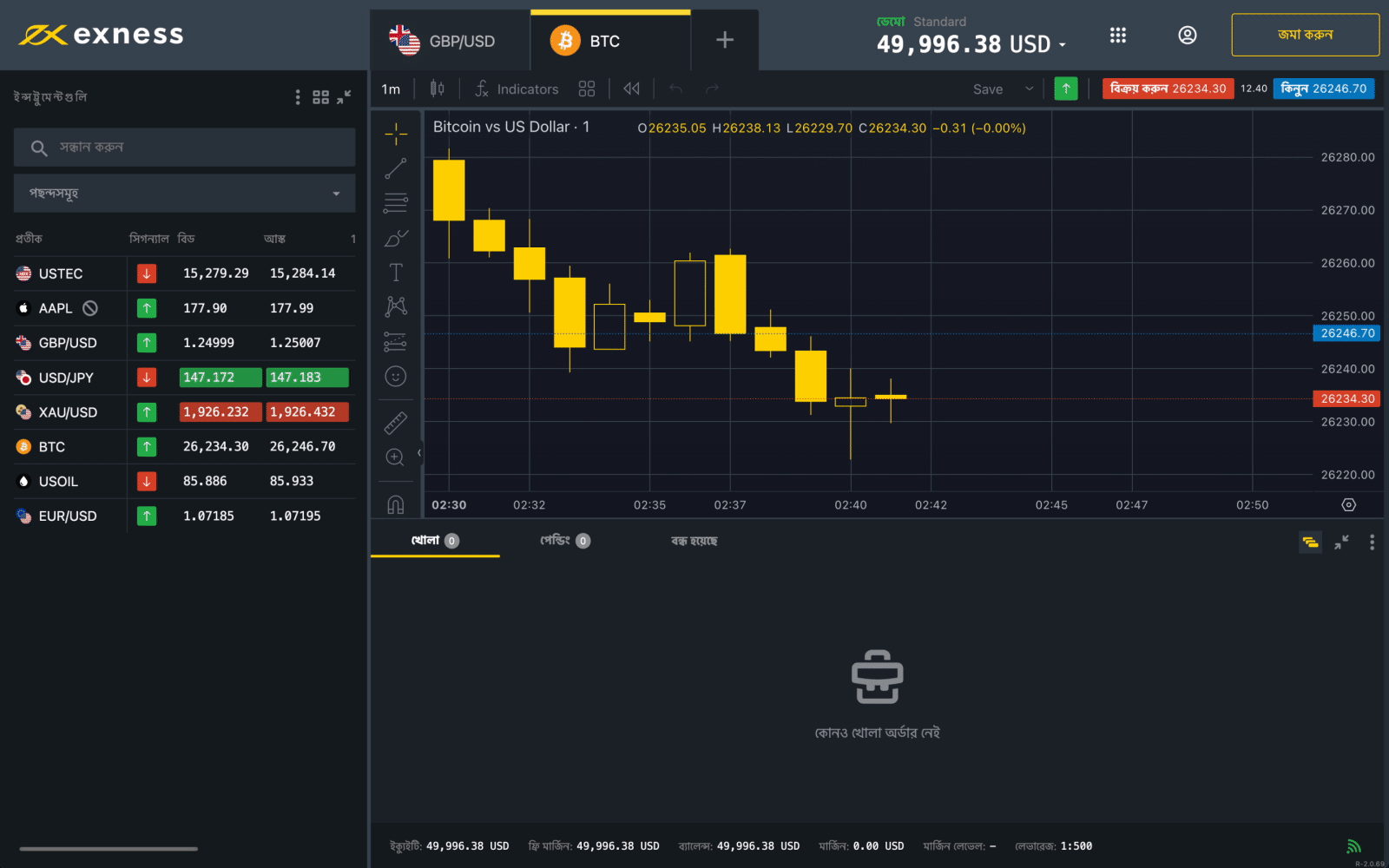Click the blue buy button 26246.70
The height and width of the screenshot is (868, 1389).
pyautogui.click(x=1323, y=89)
